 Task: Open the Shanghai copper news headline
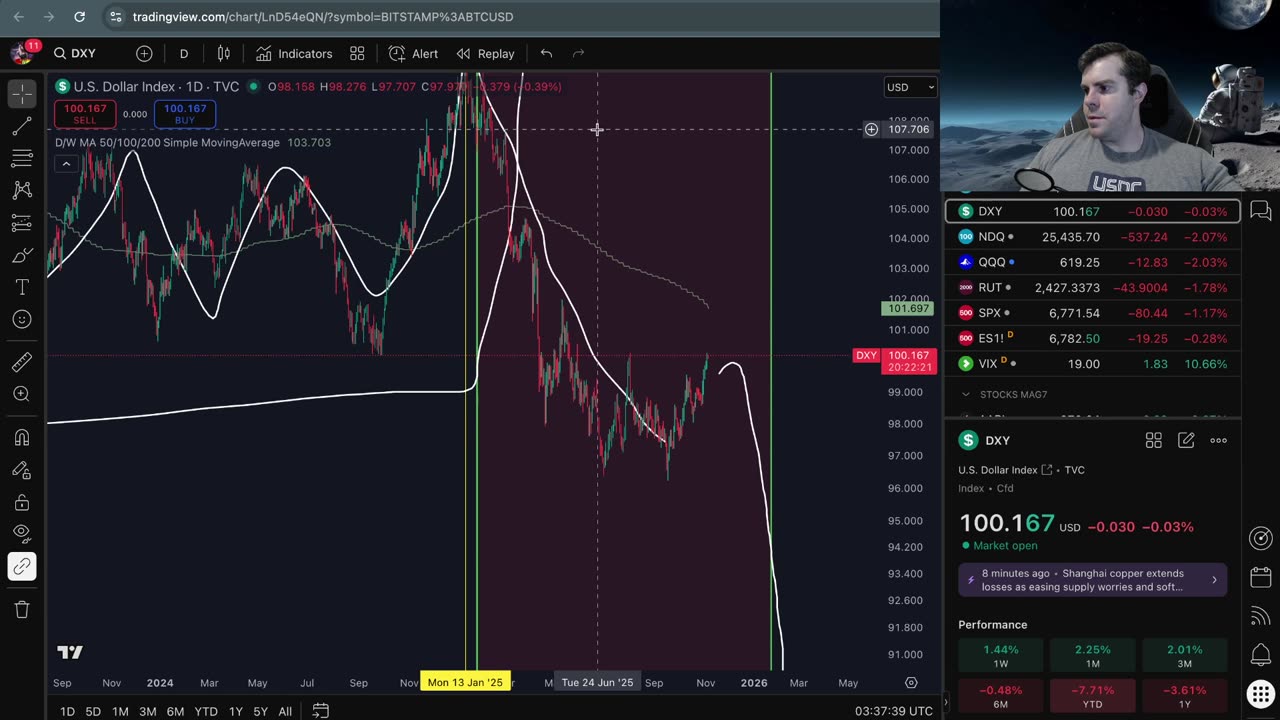1093,580
